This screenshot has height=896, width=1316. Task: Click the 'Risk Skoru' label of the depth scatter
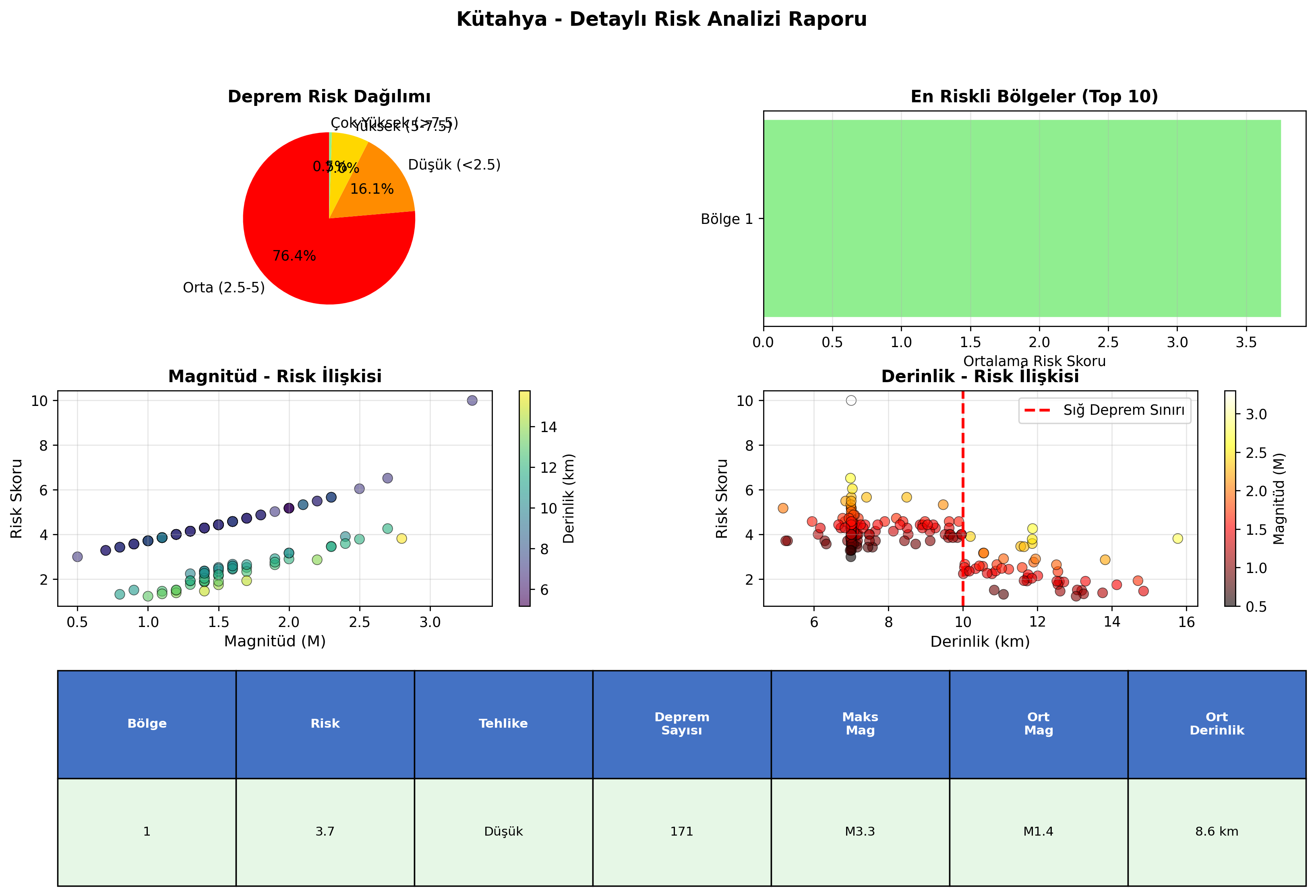[x=722, y=499]
